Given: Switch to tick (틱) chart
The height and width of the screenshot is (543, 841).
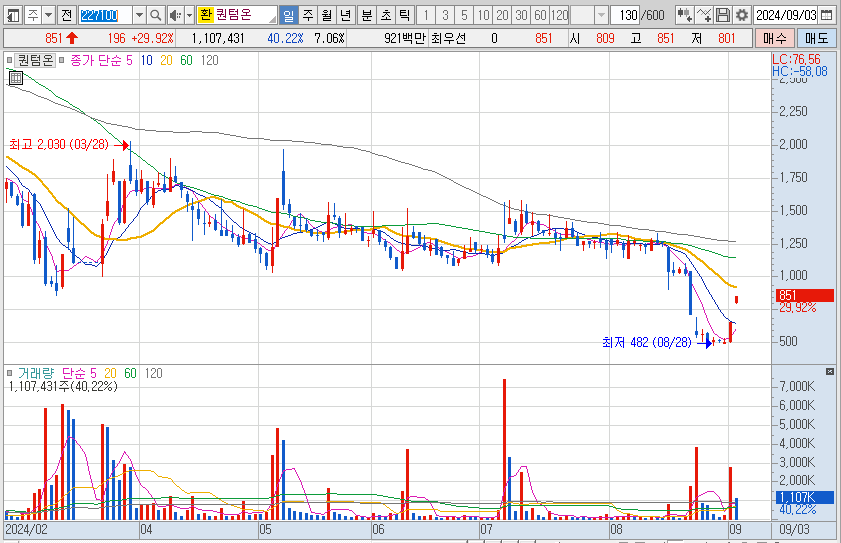Looking at the screenshot, I should coord(404,15).
